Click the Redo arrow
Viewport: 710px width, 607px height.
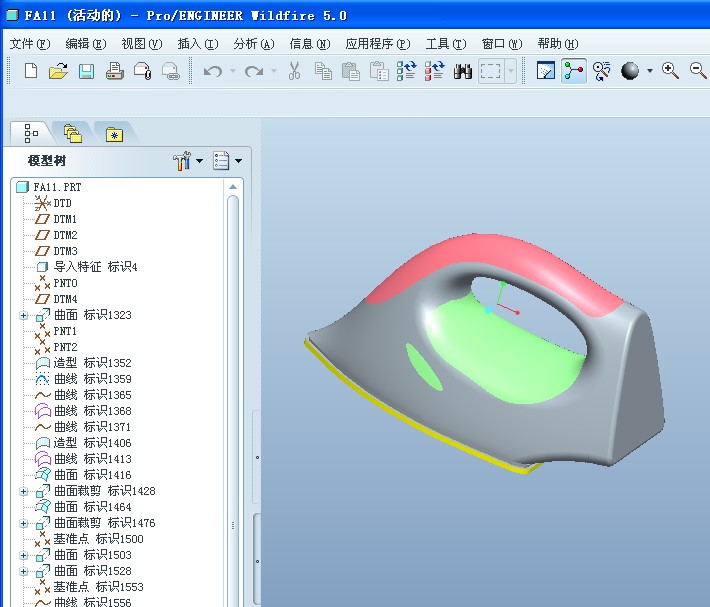click(254, 71)
